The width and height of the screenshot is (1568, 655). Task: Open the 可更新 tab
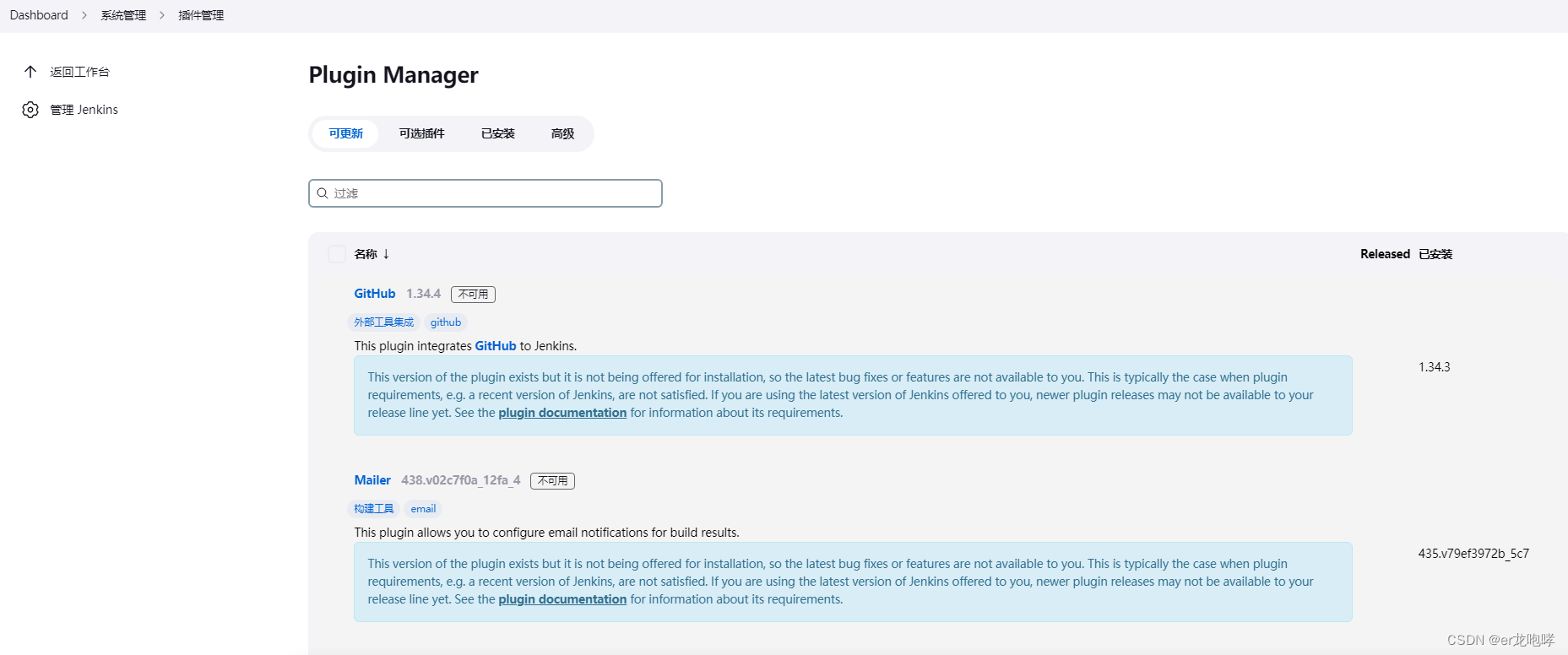point(346,133)
